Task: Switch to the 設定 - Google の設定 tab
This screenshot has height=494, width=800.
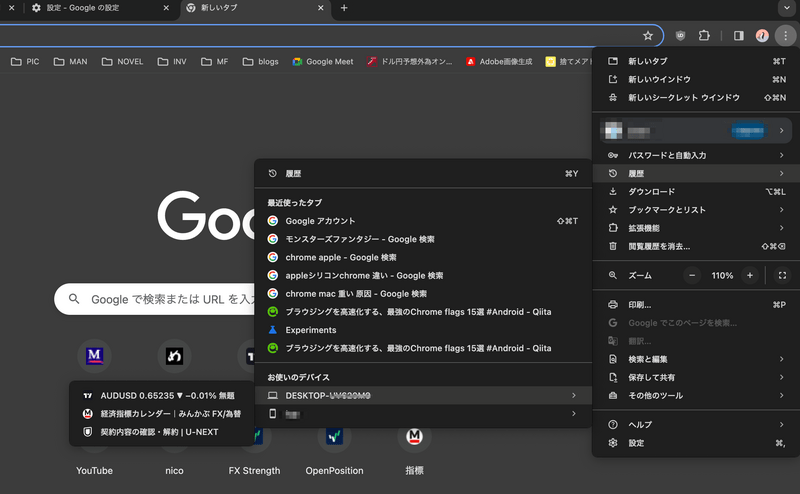Action: click(99, 8)
